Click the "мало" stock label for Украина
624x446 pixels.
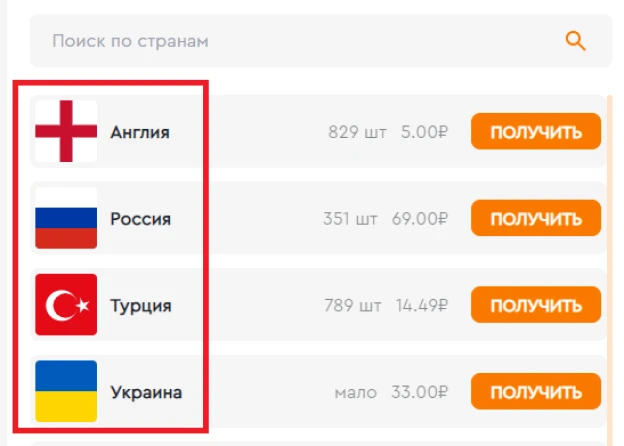pos(355,393)
